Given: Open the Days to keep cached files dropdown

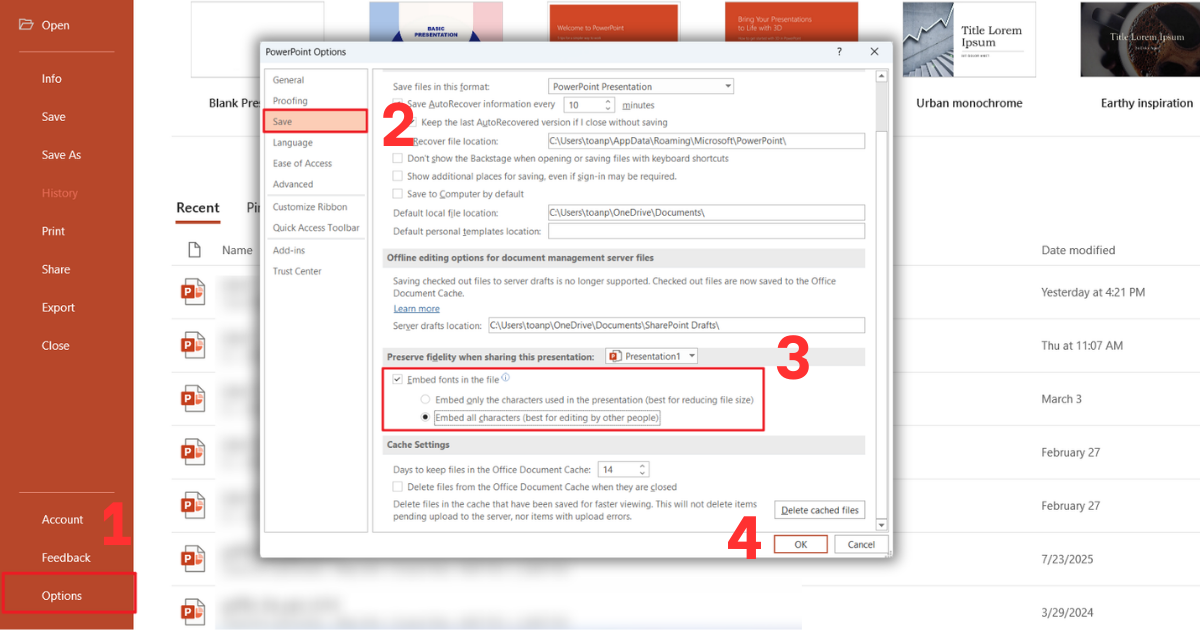Looking at the screenshot, I should coord(640,469).
